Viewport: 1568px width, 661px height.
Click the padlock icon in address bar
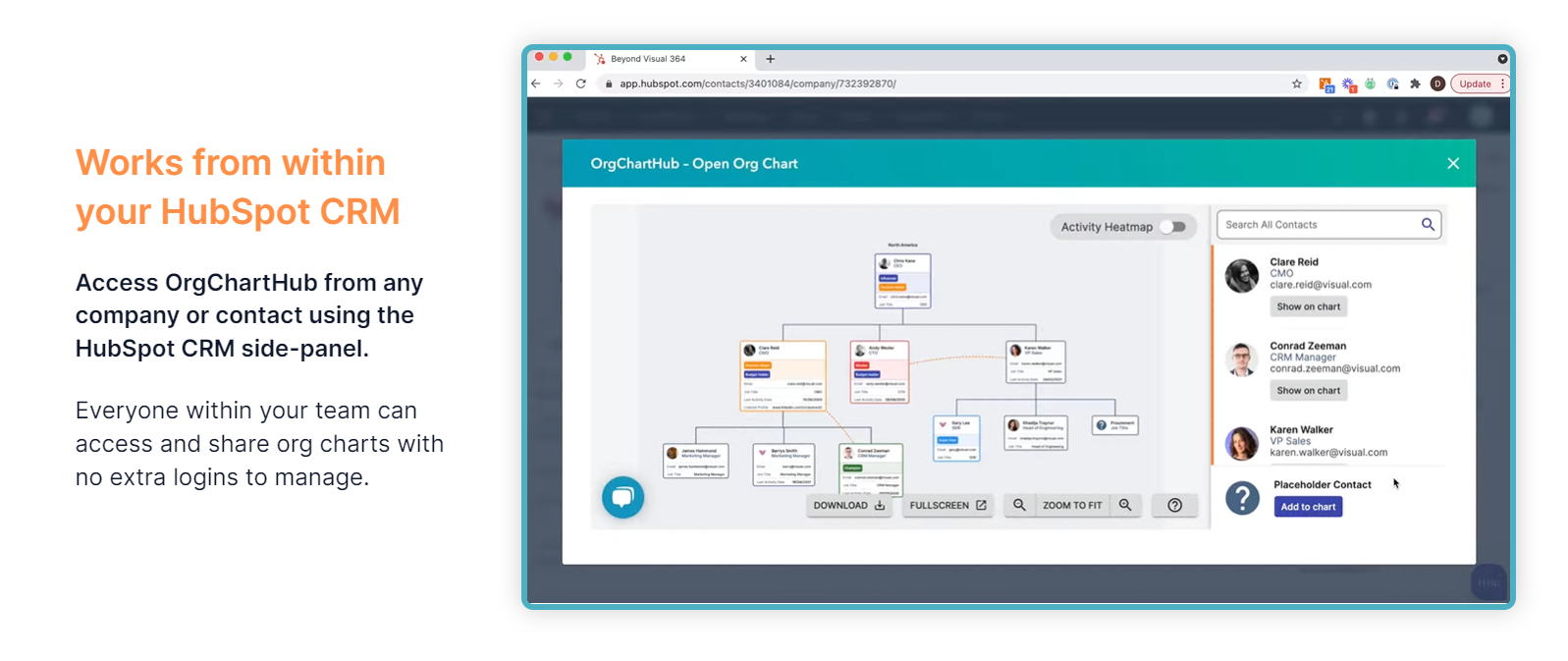coord(609,84)
